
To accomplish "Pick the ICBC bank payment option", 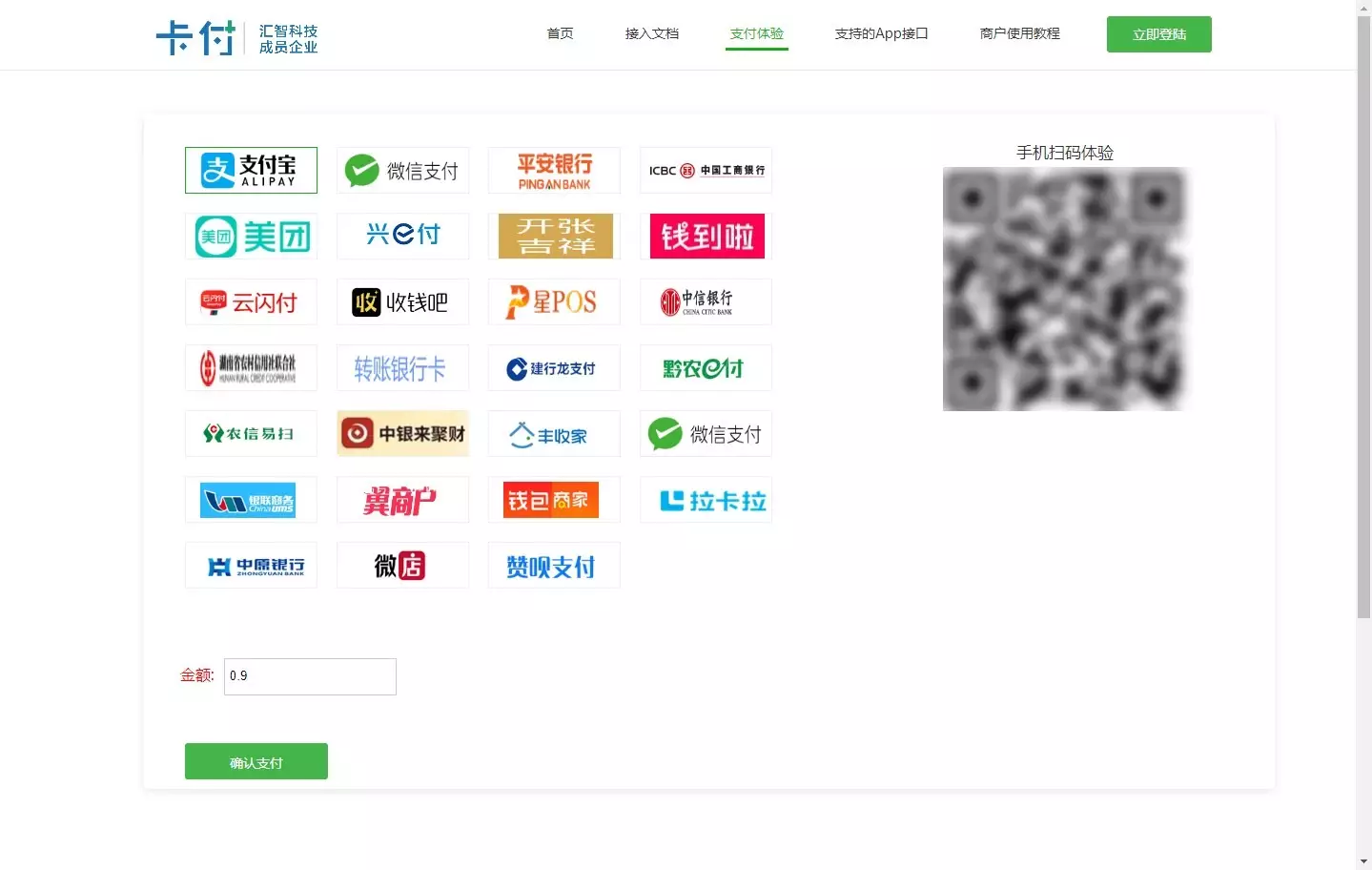I will coord(706,170).
